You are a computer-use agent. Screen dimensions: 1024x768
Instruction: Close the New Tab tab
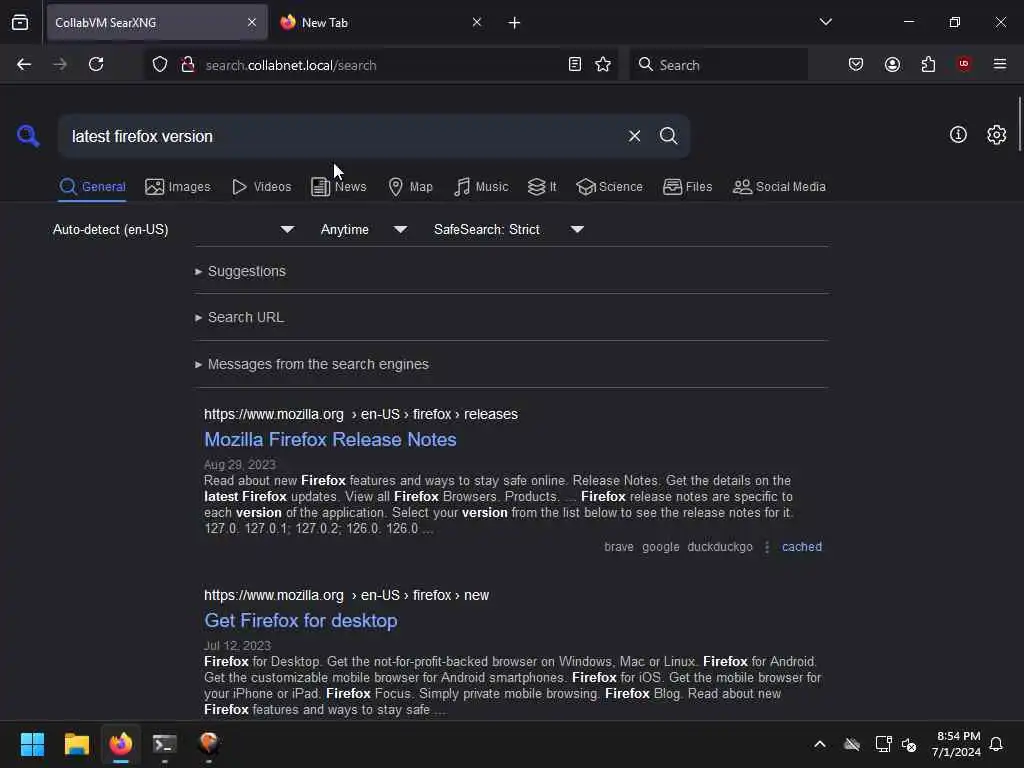[477, 23]
